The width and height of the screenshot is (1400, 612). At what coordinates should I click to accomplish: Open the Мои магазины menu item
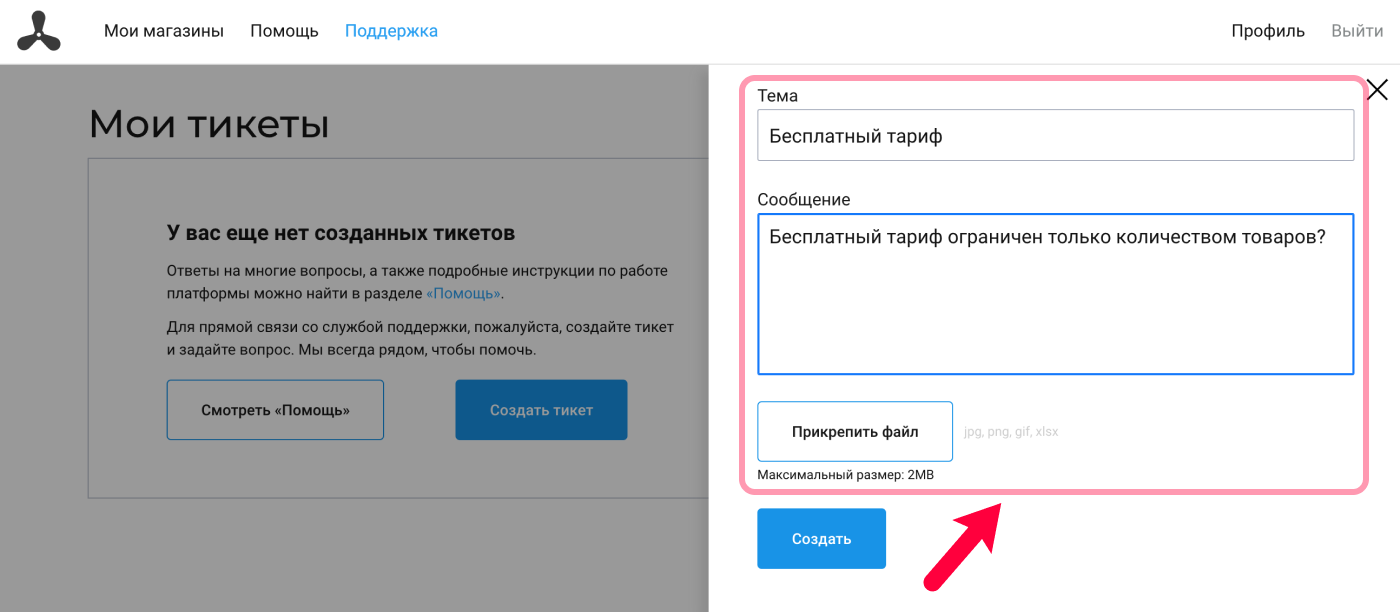(x=164, y=31)
